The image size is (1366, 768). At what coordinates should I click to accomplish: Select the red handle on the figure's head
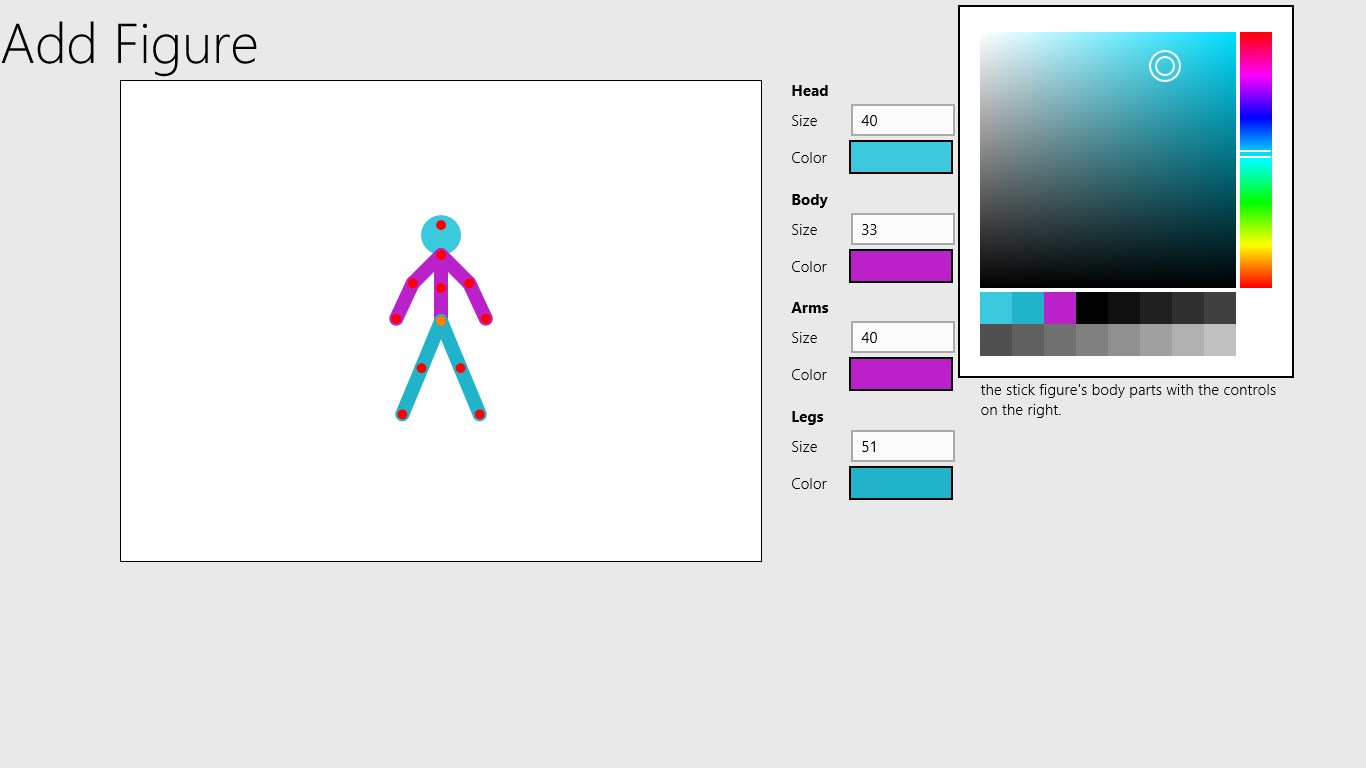(441, 225)
